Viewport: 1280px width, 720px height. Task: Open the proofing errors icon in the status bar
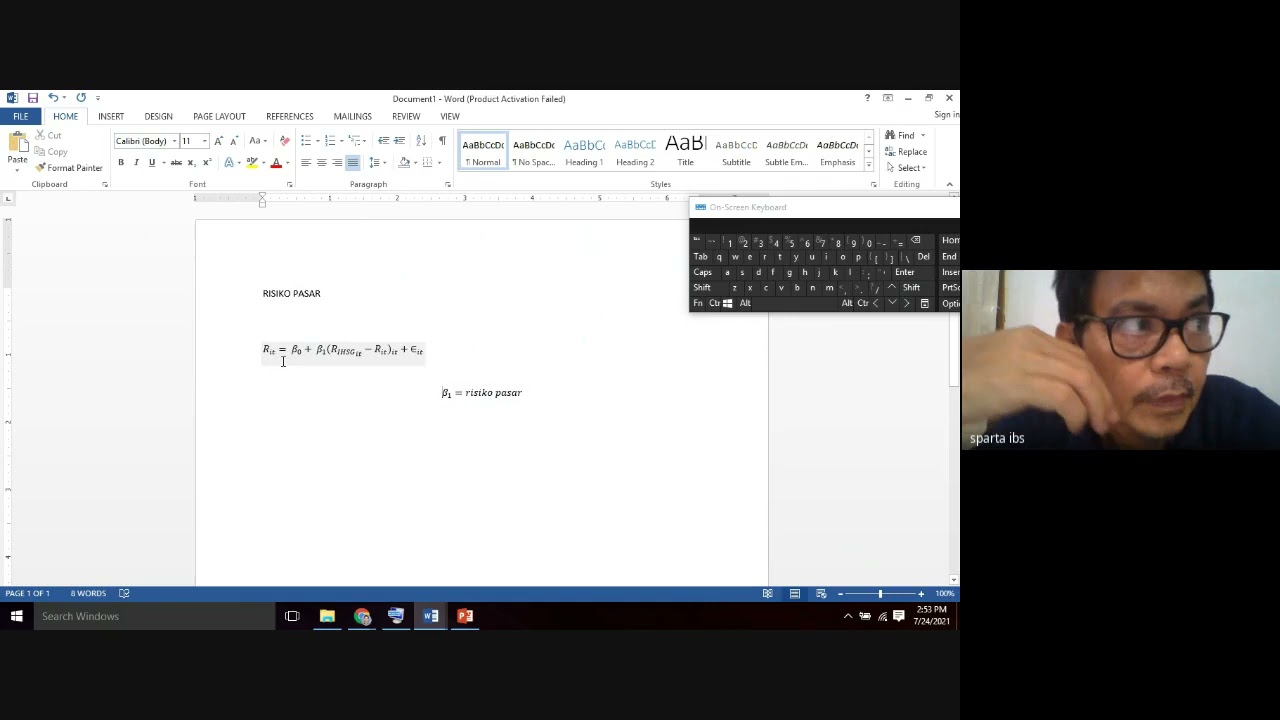[124, 594]
